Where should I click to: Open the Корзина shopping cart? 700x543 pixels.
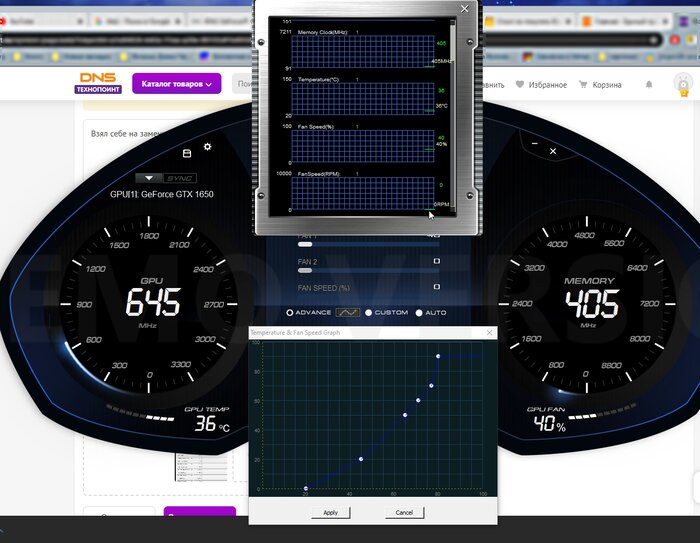[x=600, y=84]
